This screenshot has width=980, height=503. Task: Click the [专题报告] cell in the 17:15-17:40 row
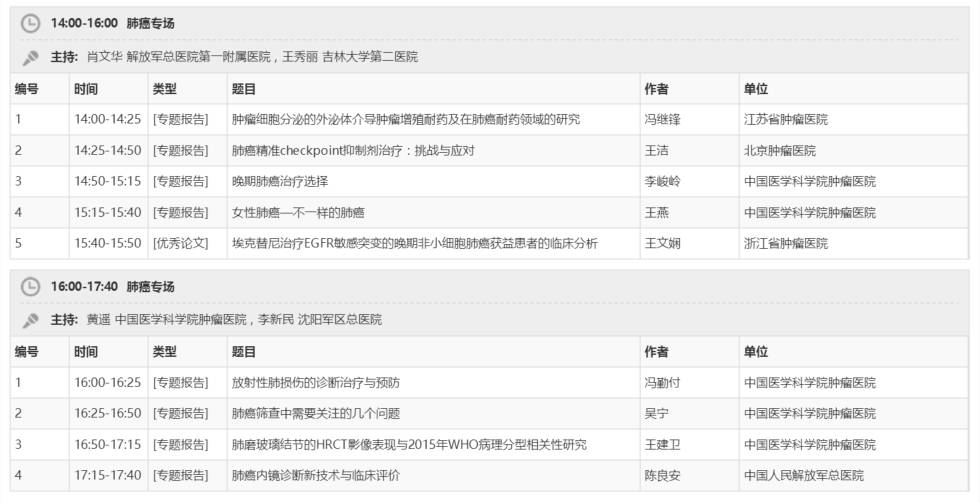pos(181,475)
